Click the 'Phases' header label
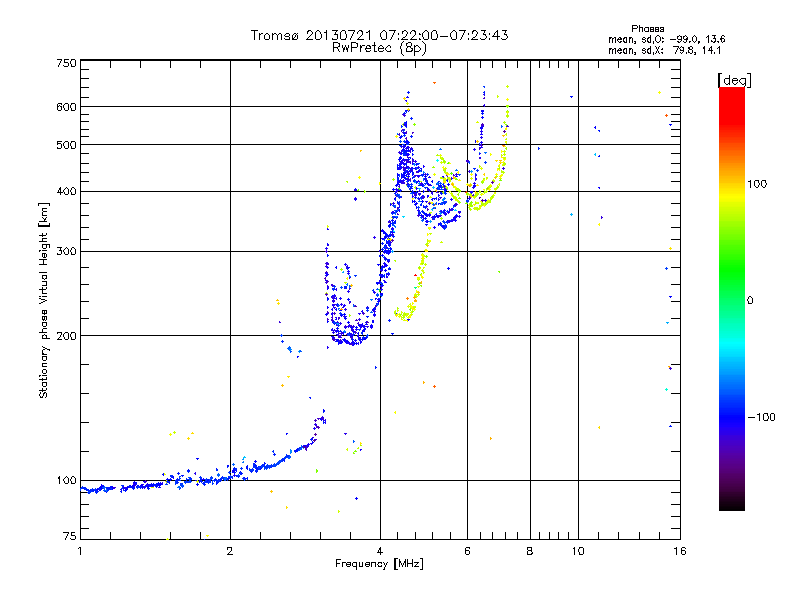Screen dimensions: 800x600 click(647, 29)
